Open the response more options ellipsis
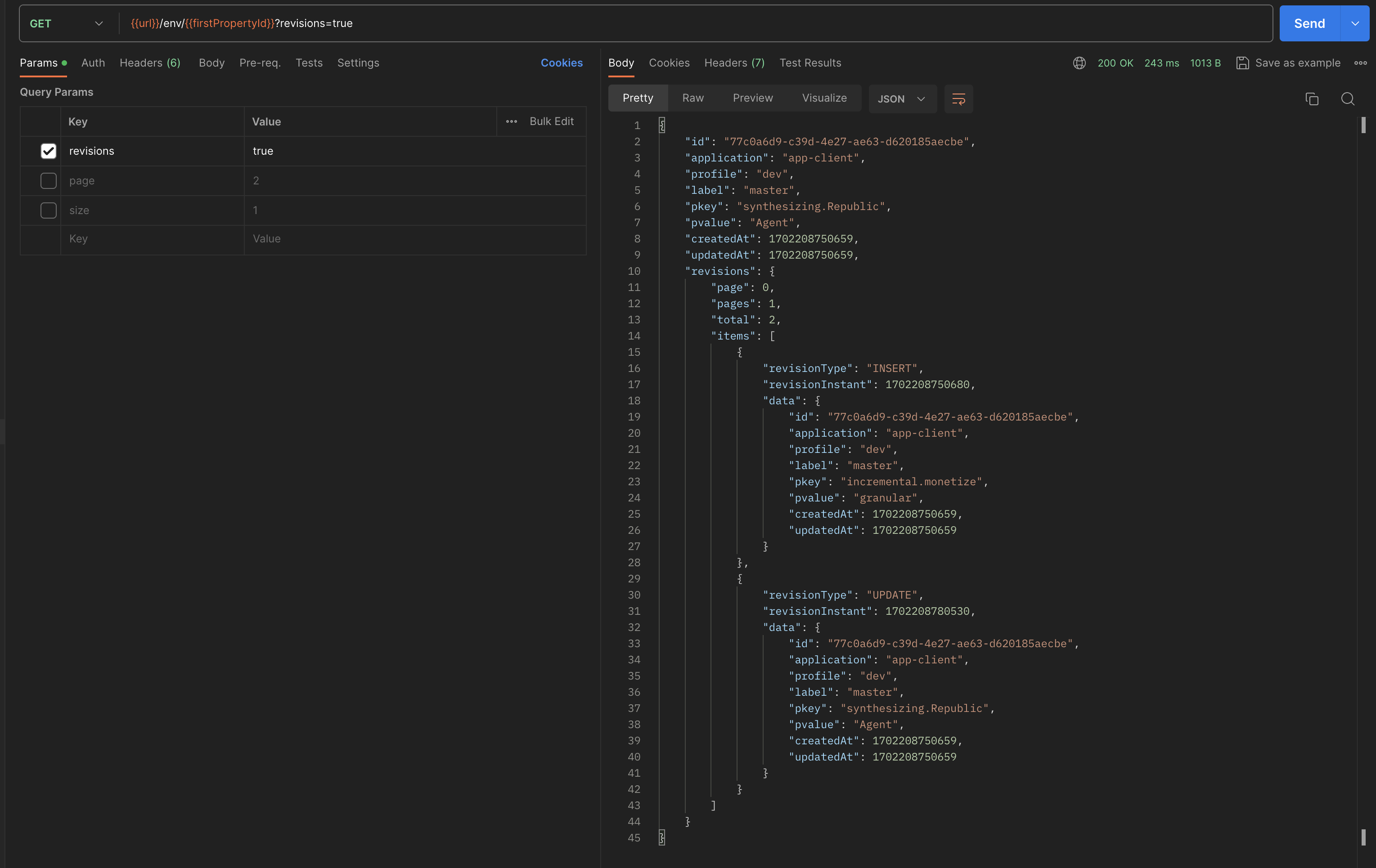This screenshot has height=868, width=1376. click(1361, 63)
